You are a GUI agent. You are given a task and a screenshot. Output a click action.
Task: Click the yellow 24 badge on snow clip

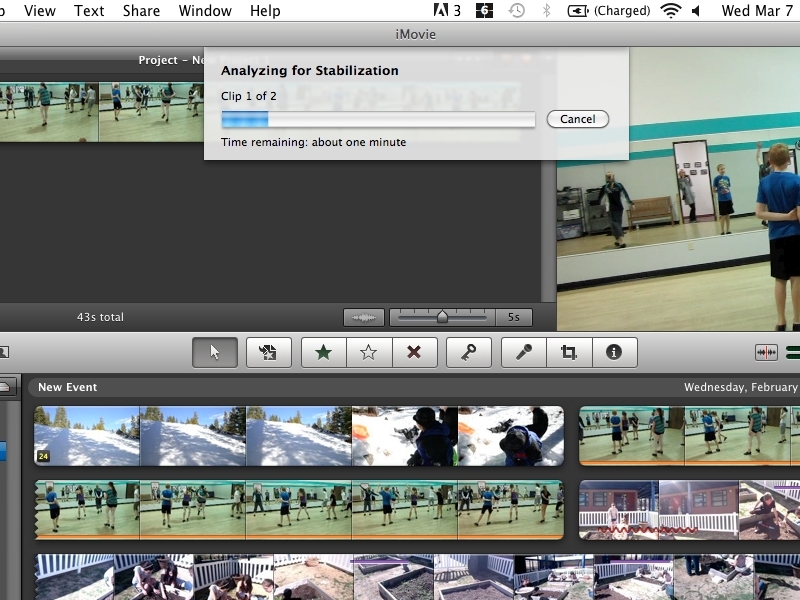(x=43, y=457)
